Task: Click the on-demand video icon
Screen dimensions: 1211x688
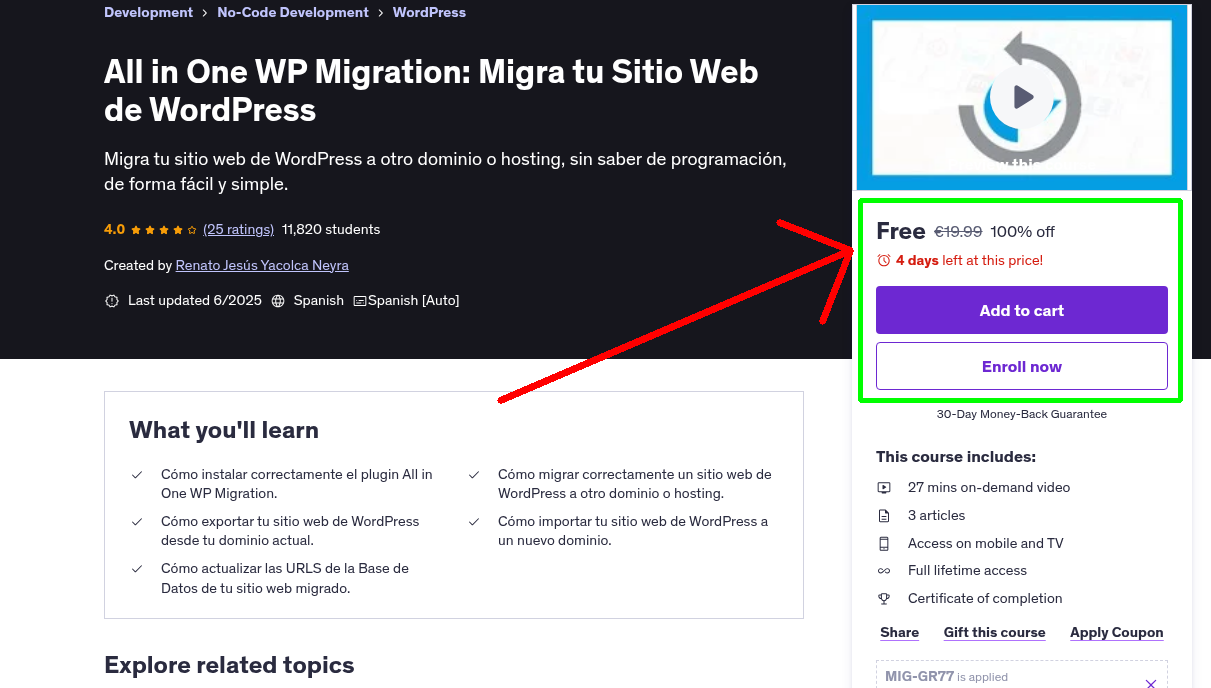Action: pos(884,488)
